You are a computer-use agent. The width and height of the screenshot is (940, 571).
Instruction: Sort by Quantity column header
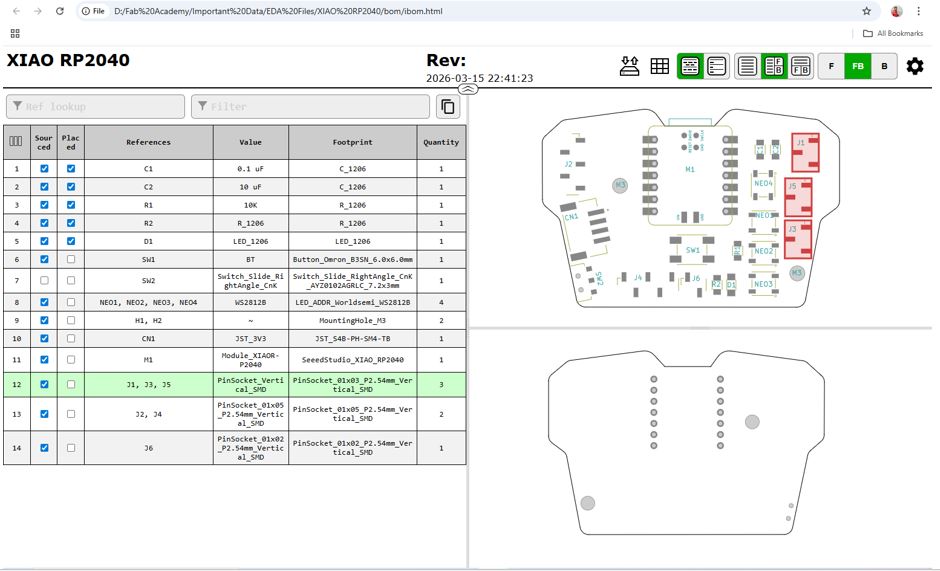click(x=441, y=142)
